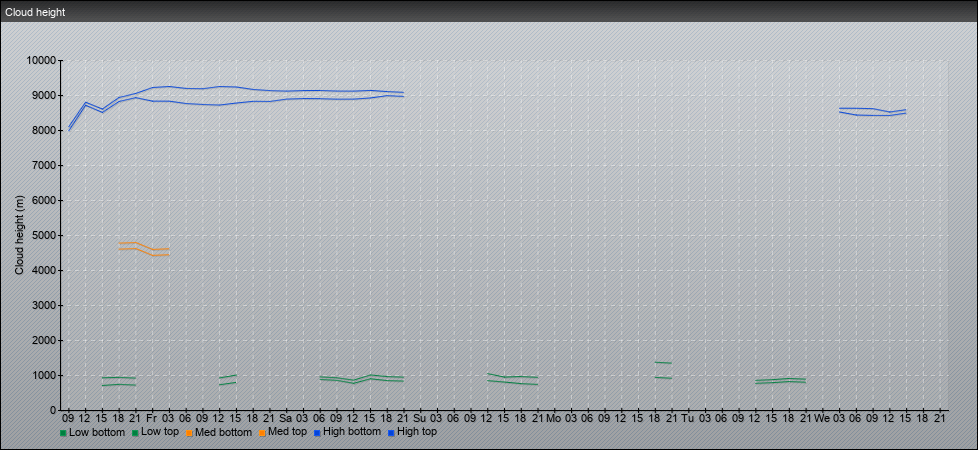Image resolution: width=978 pixels, height=450 pixels.
Task: Click the Cloud height (m) y-axis title
Action: pos(20,235)
